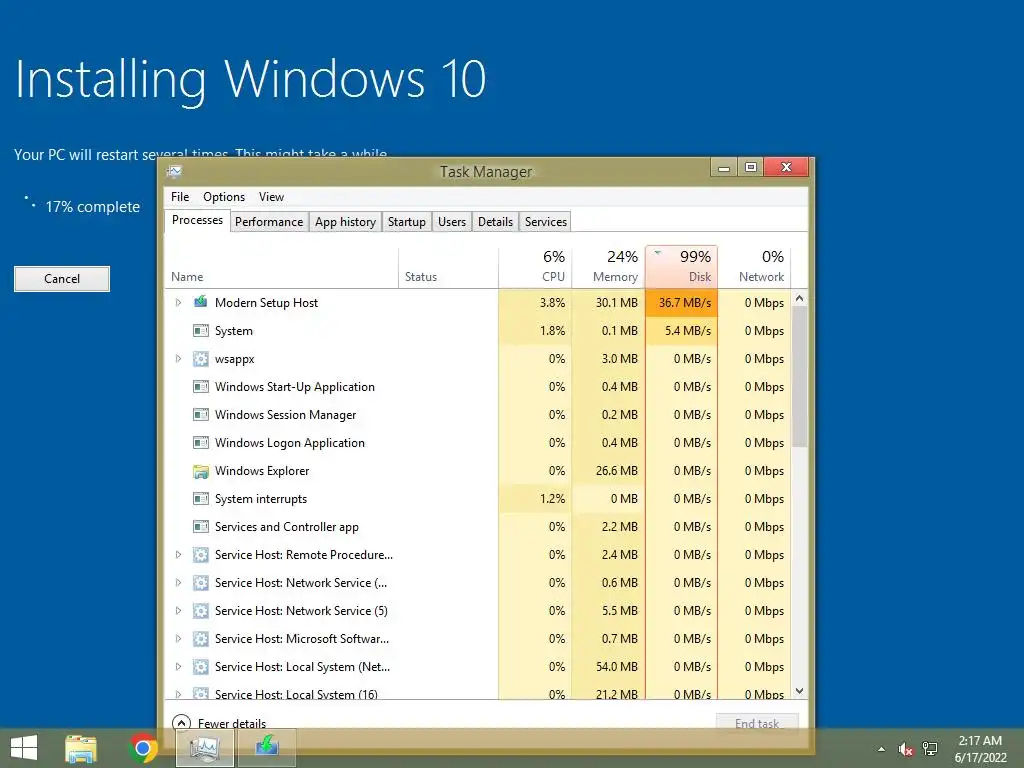
Task: Click the Task Manager title bar icon
Action: click(x=174, y=172)
